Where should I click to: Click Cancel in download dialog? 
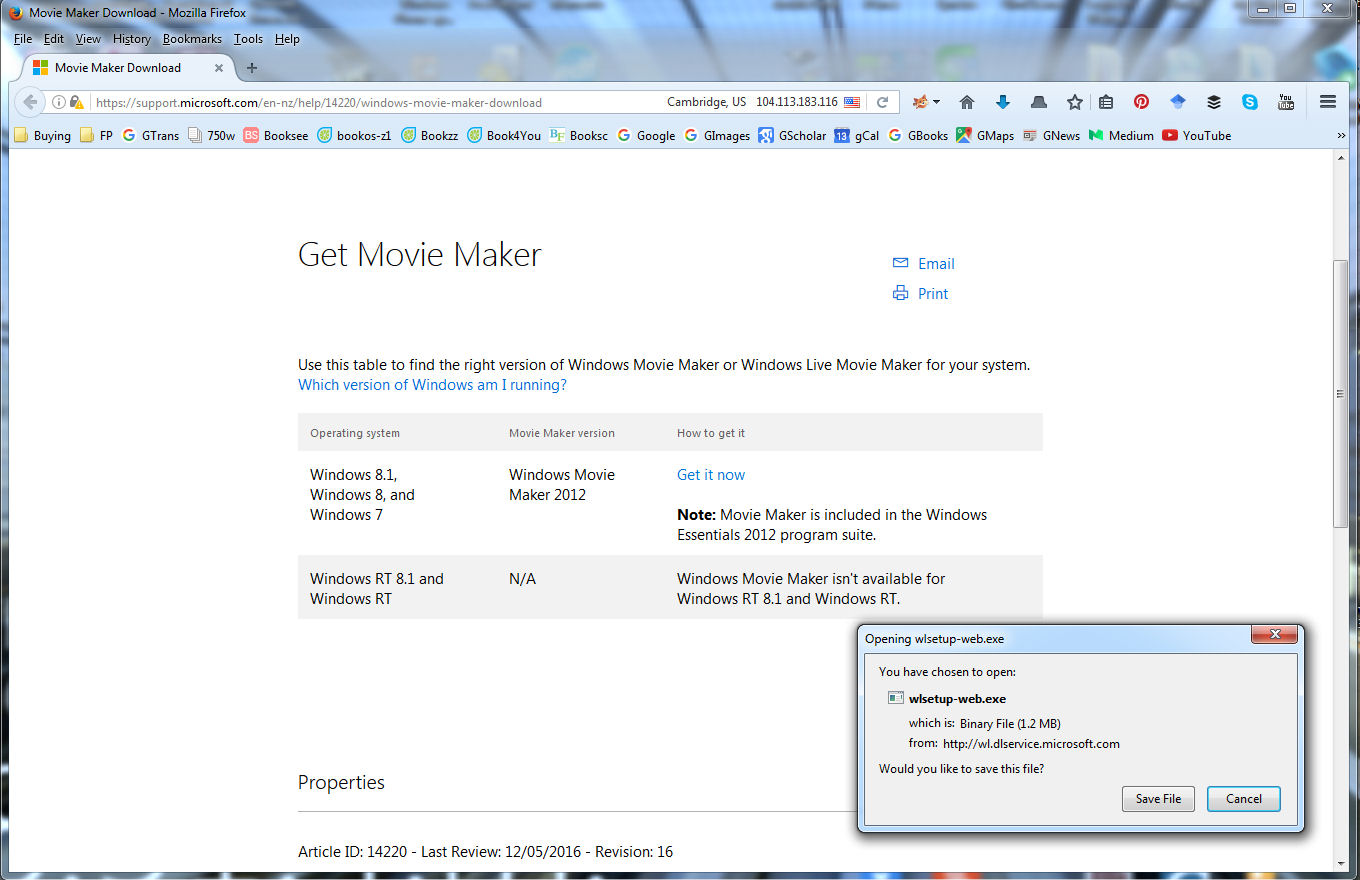[1244, 799]
